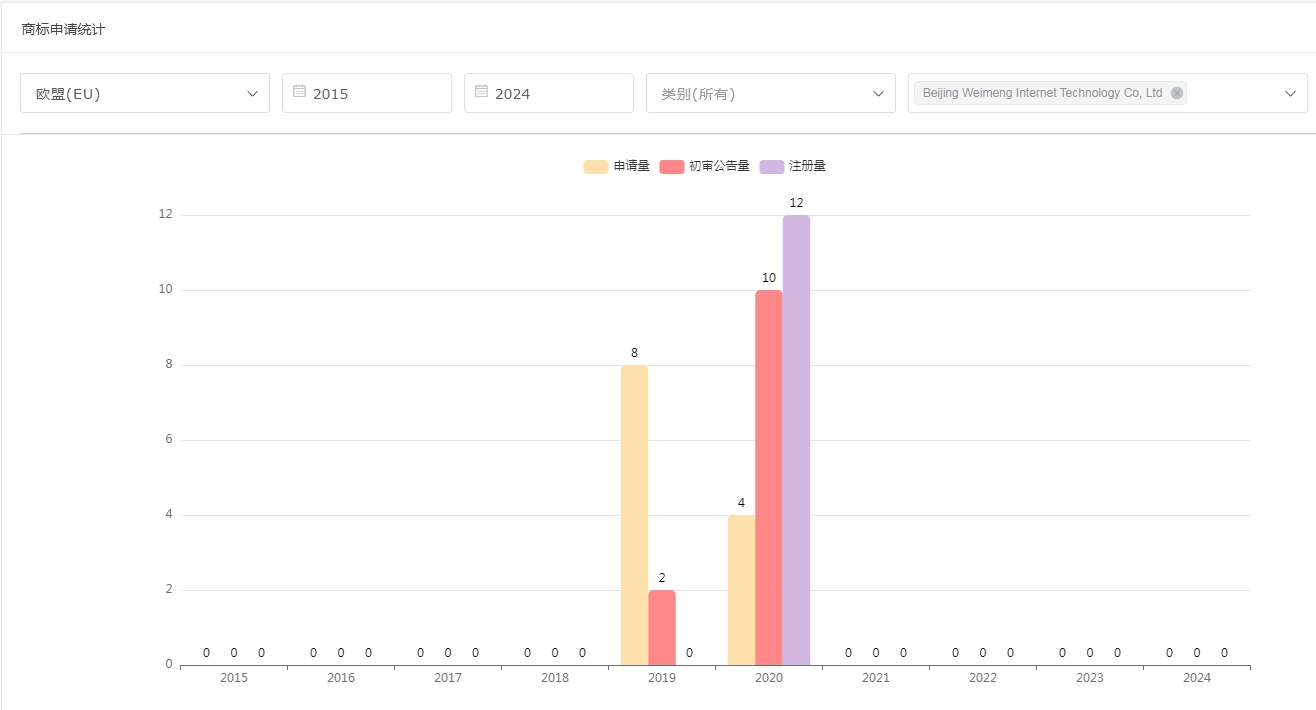Select the 2019 application bar labeled 8

[634, 515]
